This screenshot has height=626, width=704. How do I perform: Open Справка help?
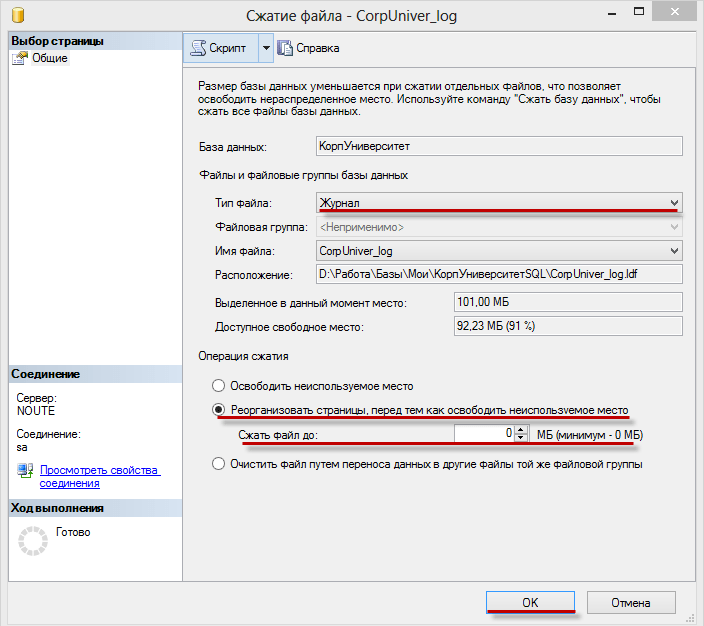308,48
